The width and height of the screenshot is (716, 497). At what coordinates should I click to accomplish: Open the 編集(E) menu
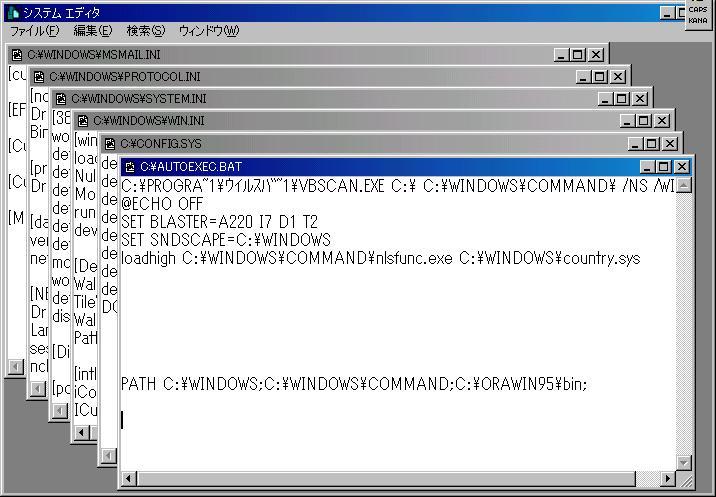tap(93, 31)
